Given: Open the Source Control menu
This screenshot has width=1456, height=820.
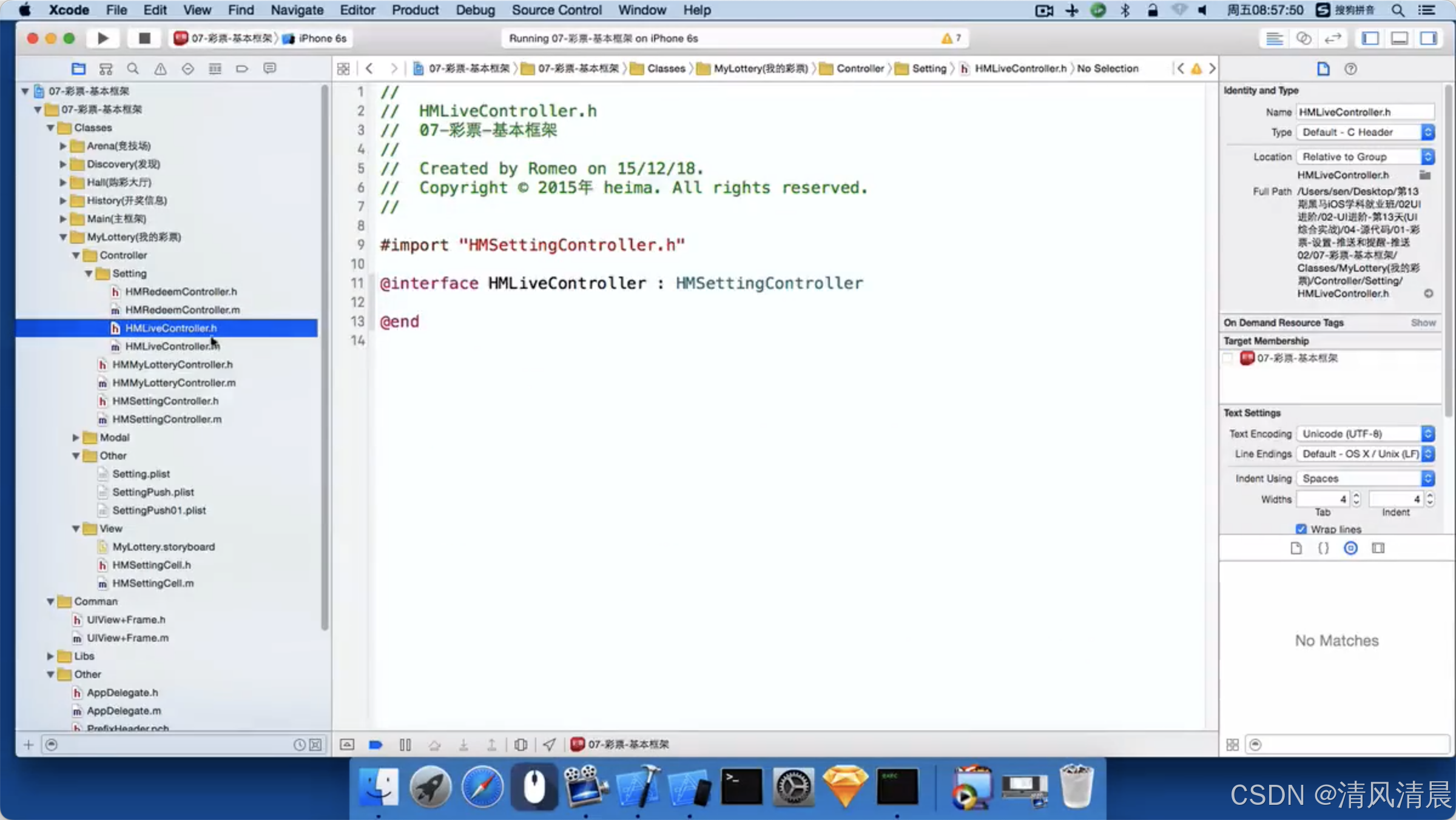Looking at the screenshot, I should [x=556, y=10].
